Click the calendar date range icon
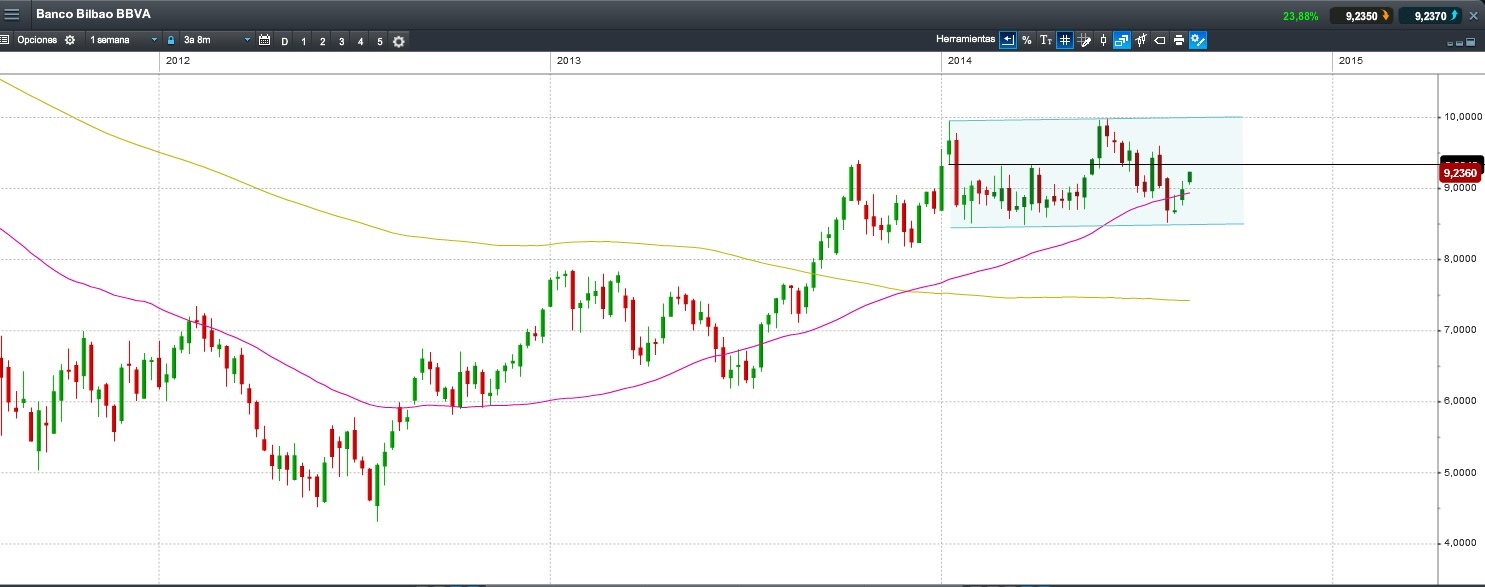The height and width of the screenshot is (587, 1485). coord(265,41)
